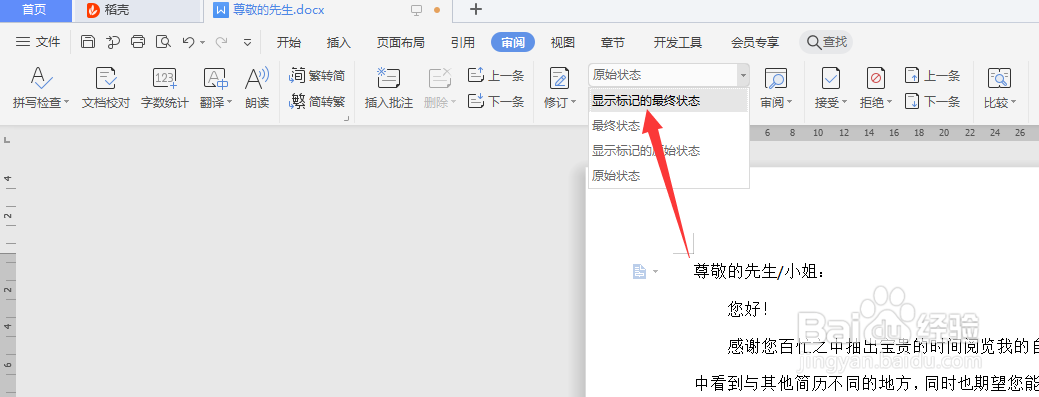Open the 页面布局 ribbon tab
This screenshot has height=397, width=1039.
coord(401,42)
